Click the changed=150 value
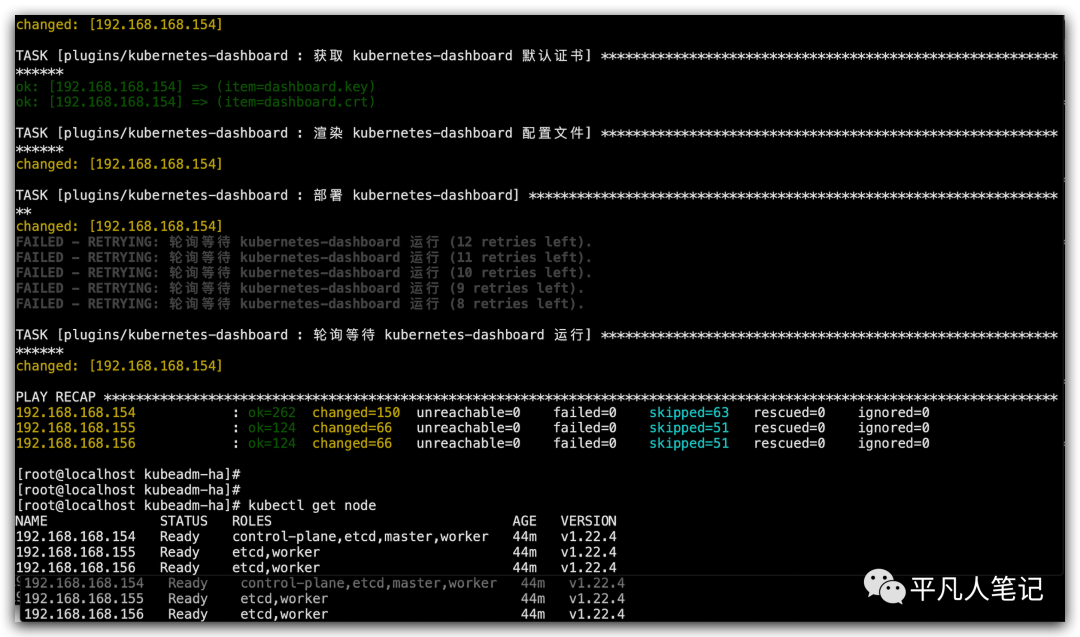The height and width of the screenshot is (637, 1080). (x=356, y=413)
